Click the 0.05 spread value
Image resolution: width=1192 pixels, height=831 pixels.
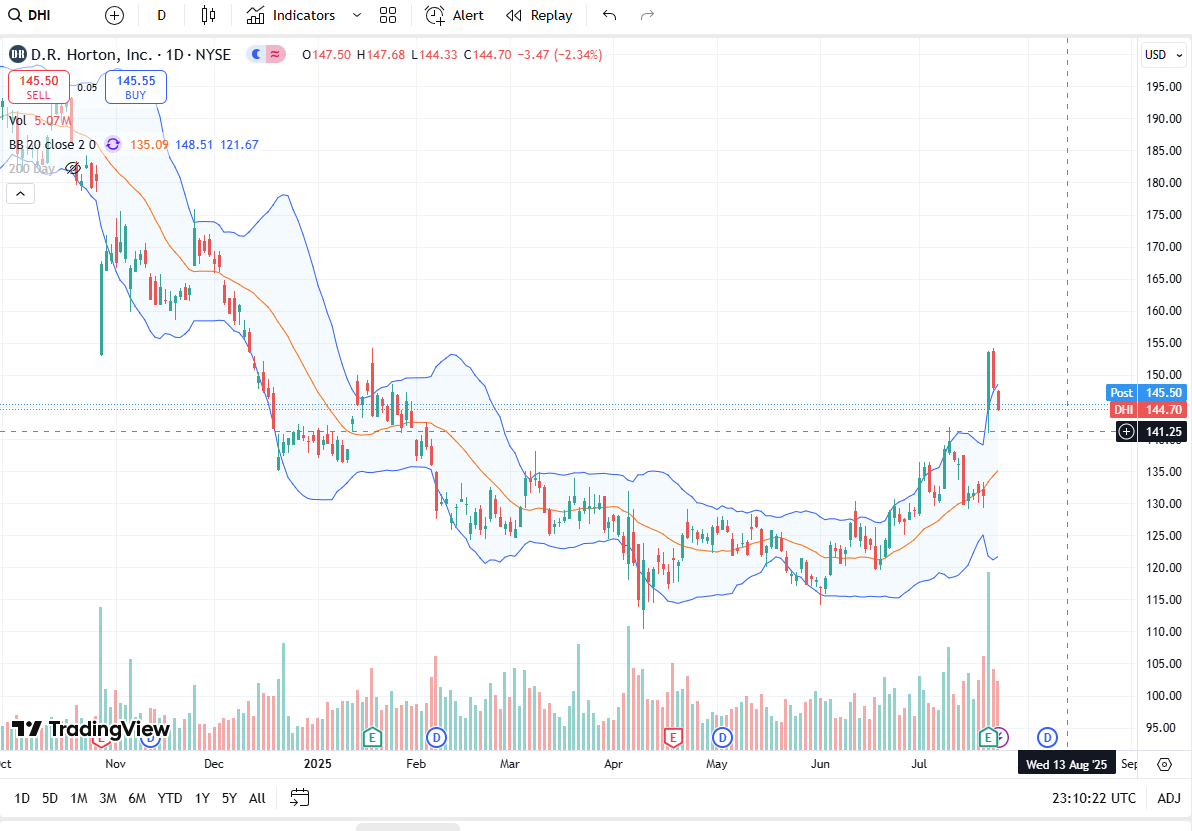click(x=87, y=87)
